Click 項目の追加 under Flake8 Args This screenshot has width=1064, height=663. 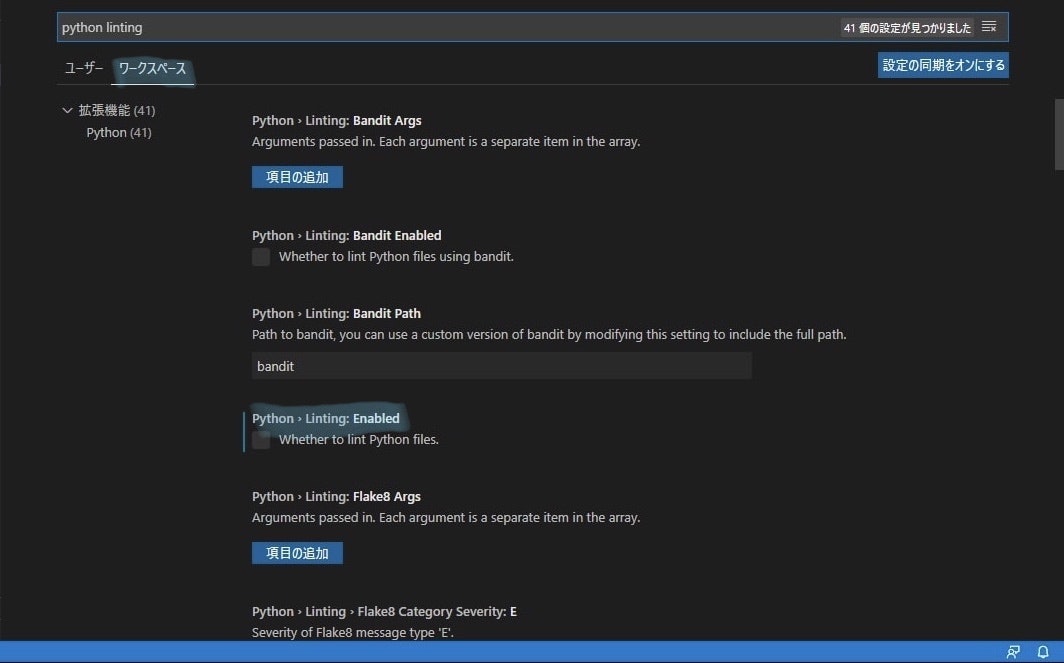297,553
